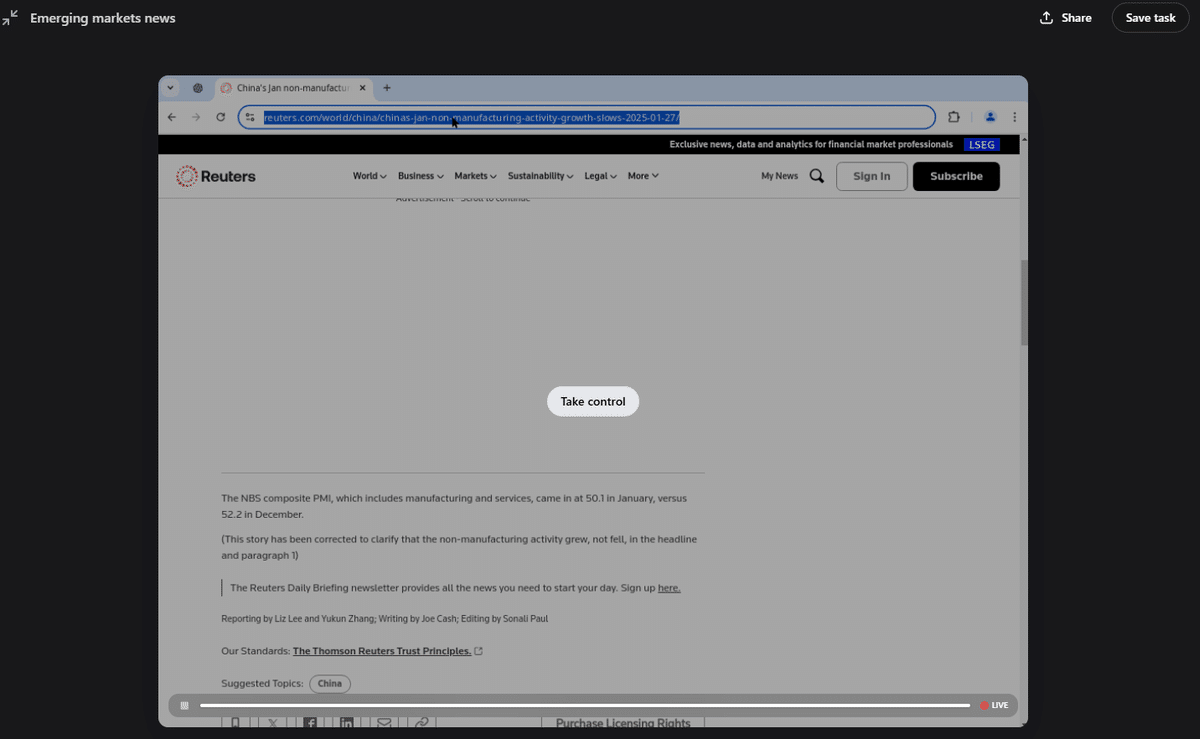Expand the World navigation menu
The width and height of the screenshot is (1200, 739).
click(x=369, y=176)
